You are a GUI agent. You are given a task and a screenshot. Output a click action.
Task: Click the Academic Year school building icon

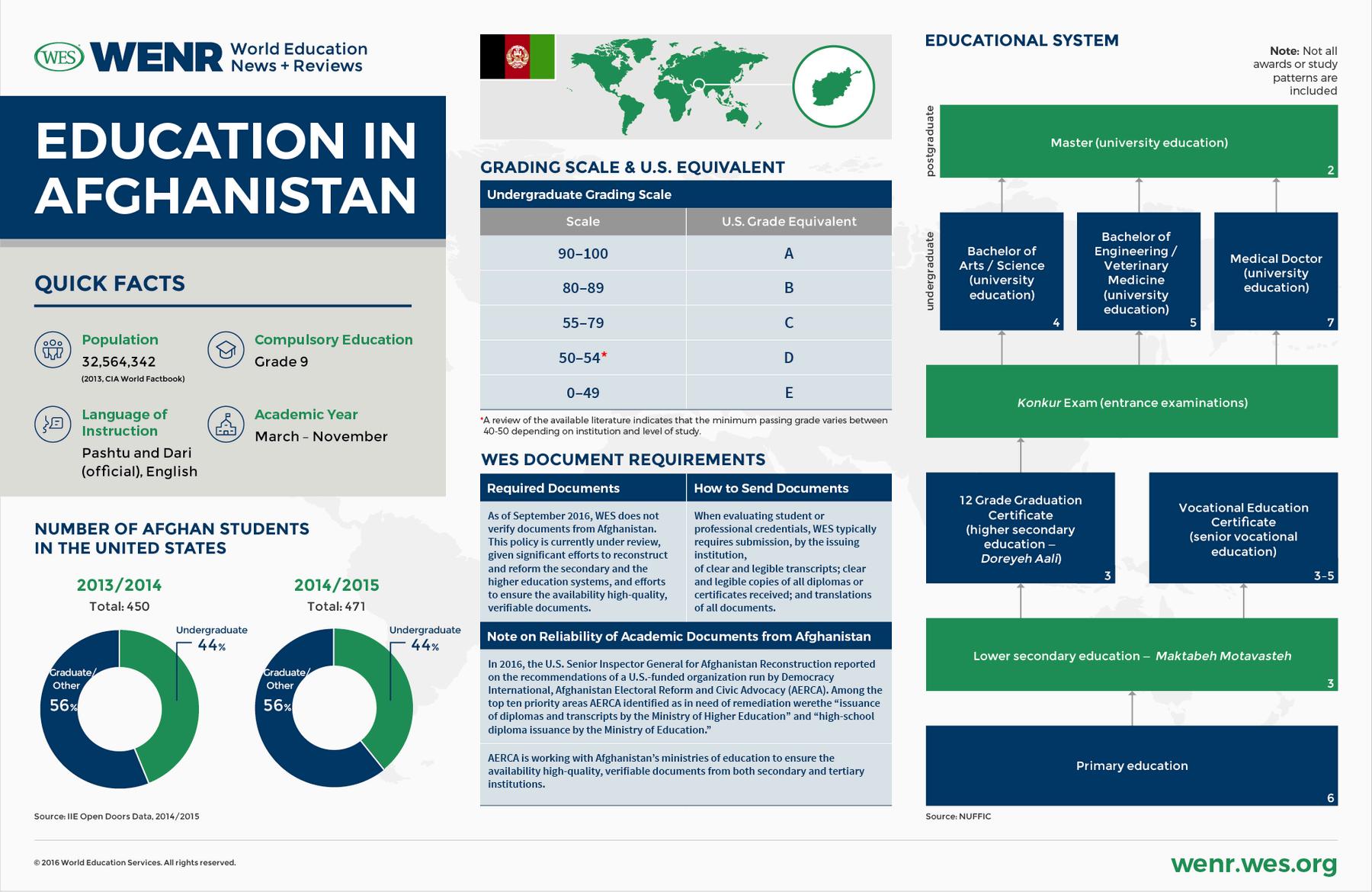(226, 424)
